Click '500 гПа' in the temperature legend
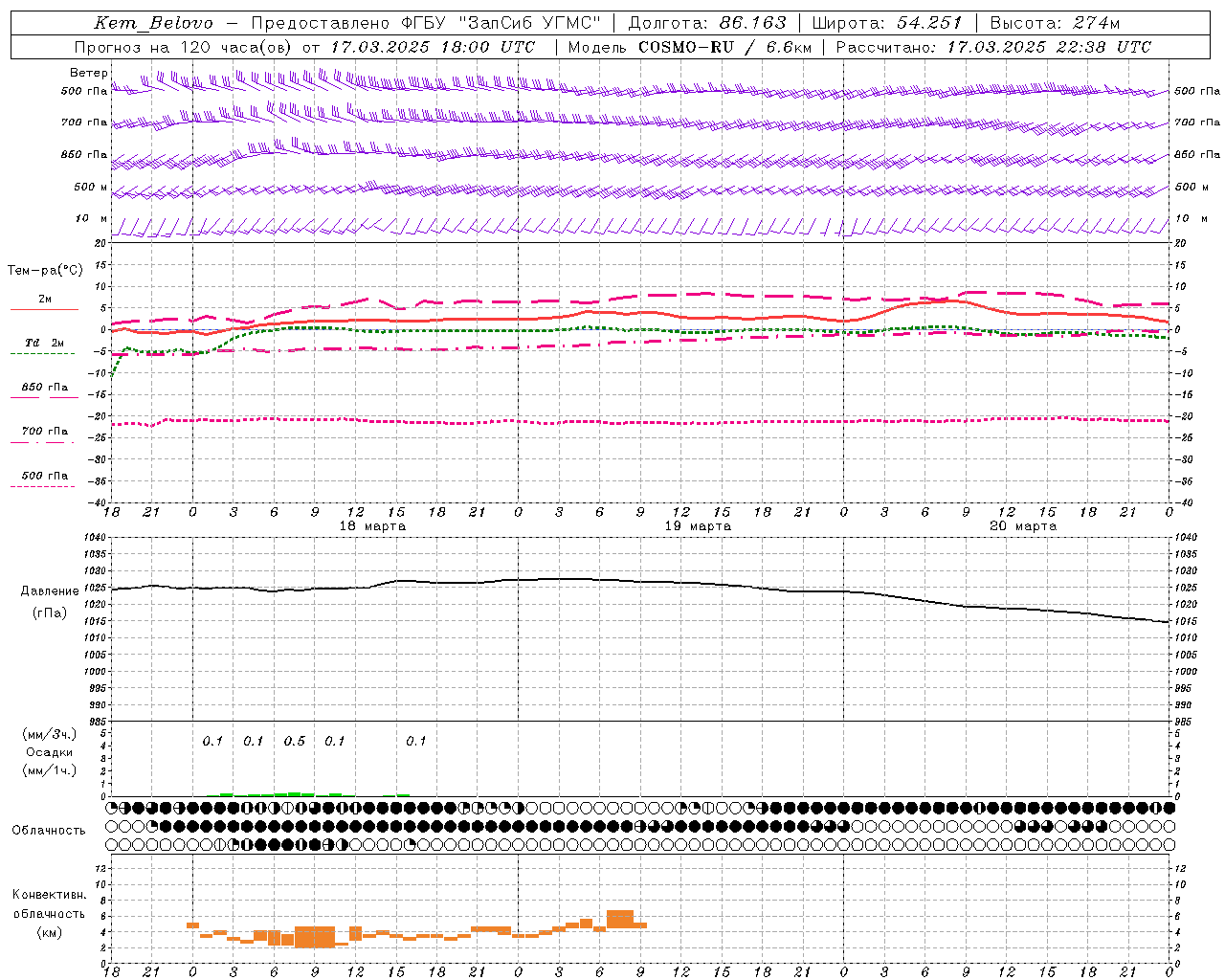 45,476
